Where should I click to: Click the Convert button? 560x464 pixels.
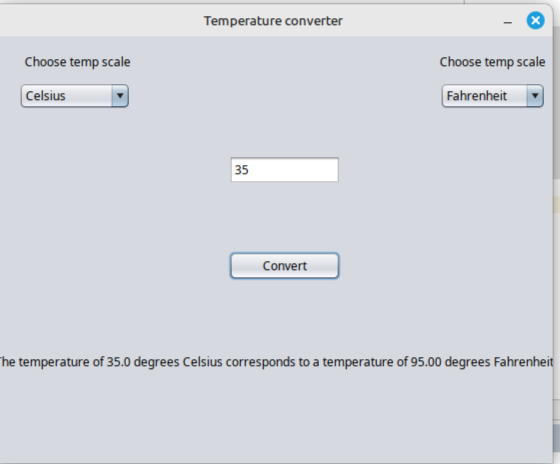(x=285, y=266)
